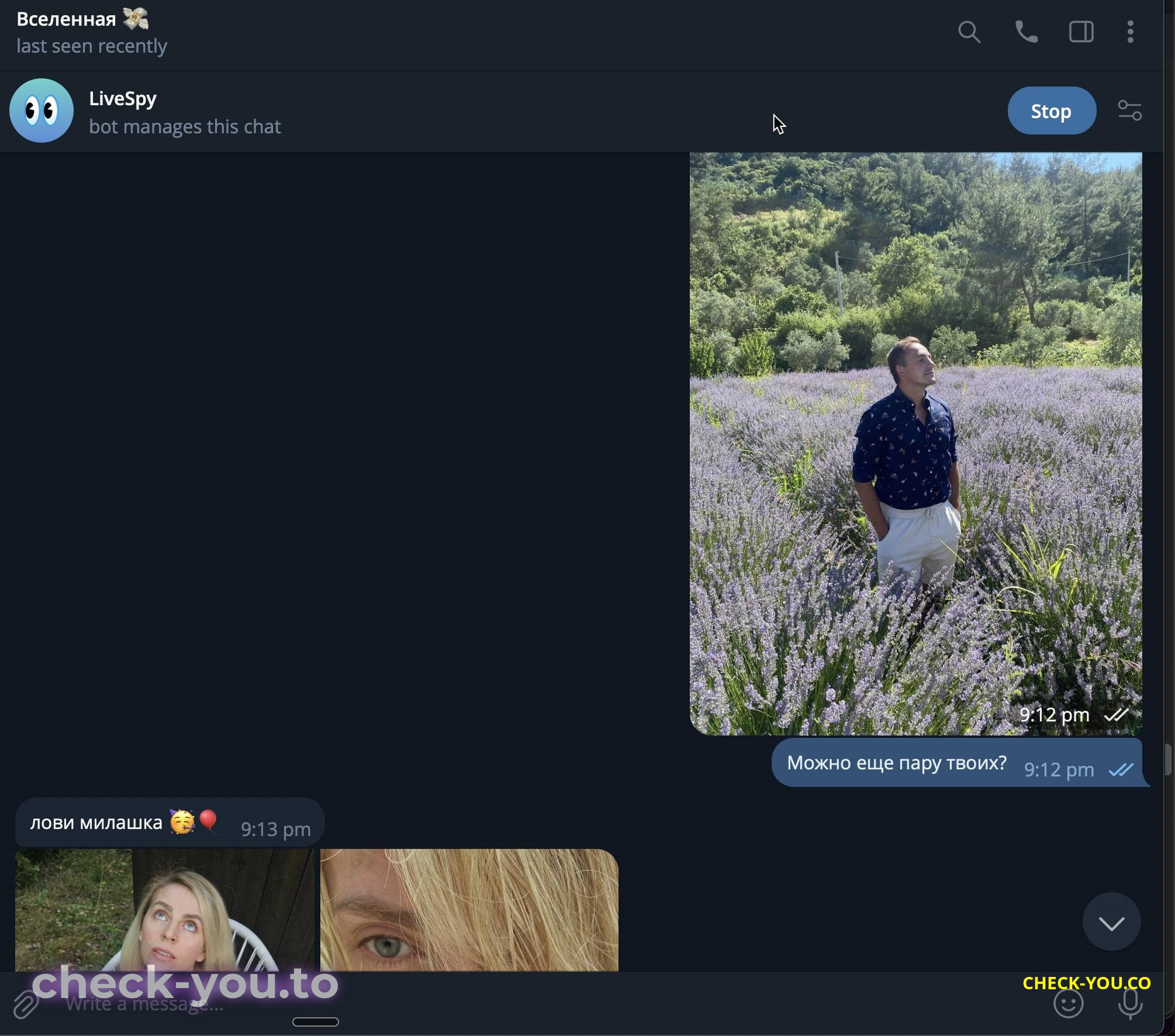Open the close-up eye photo
This screenshot has width=1175, height=1036.
point(469,910)
